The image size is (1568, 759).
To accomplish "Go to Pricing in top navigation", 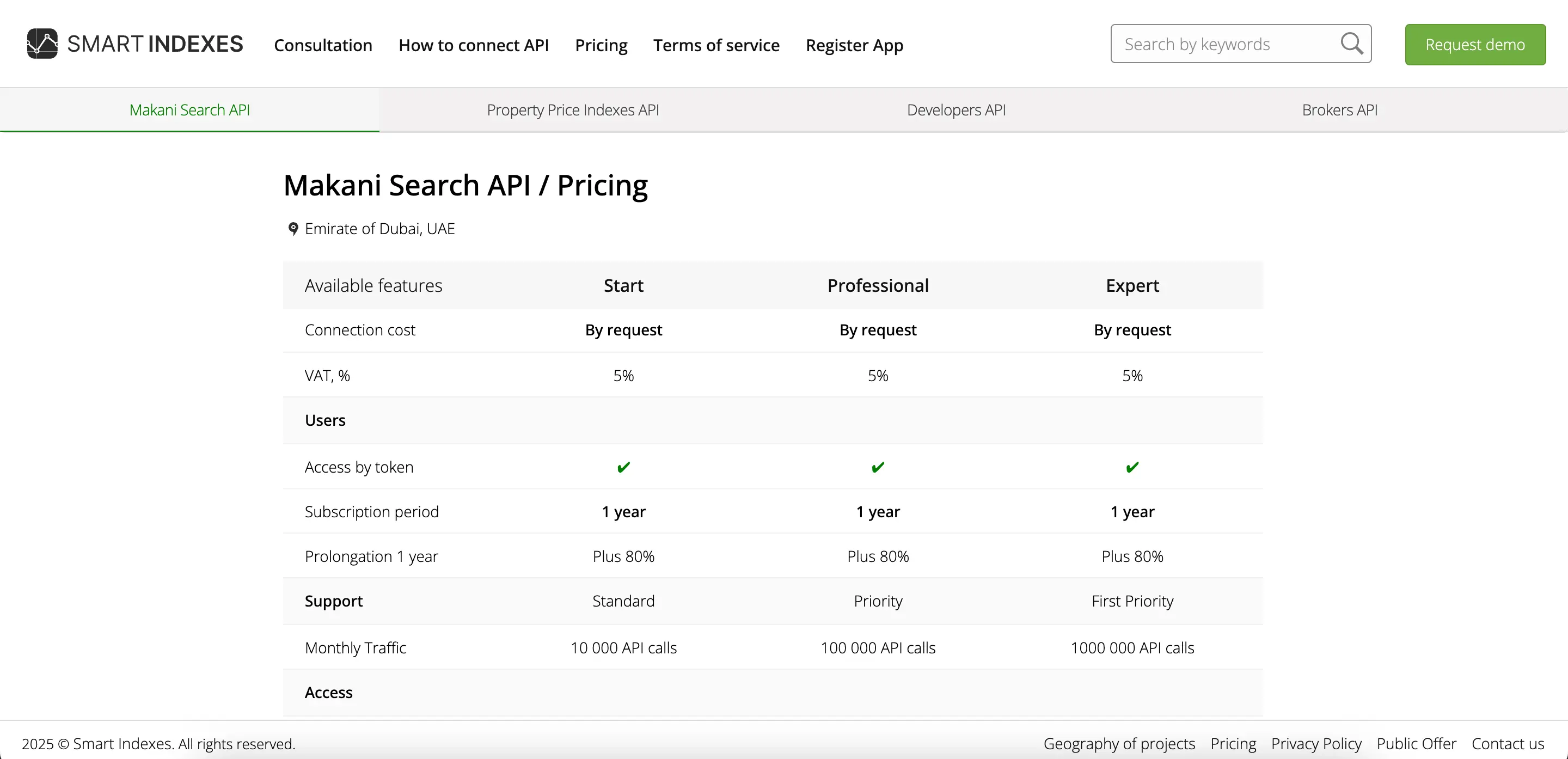I will 601,45.
